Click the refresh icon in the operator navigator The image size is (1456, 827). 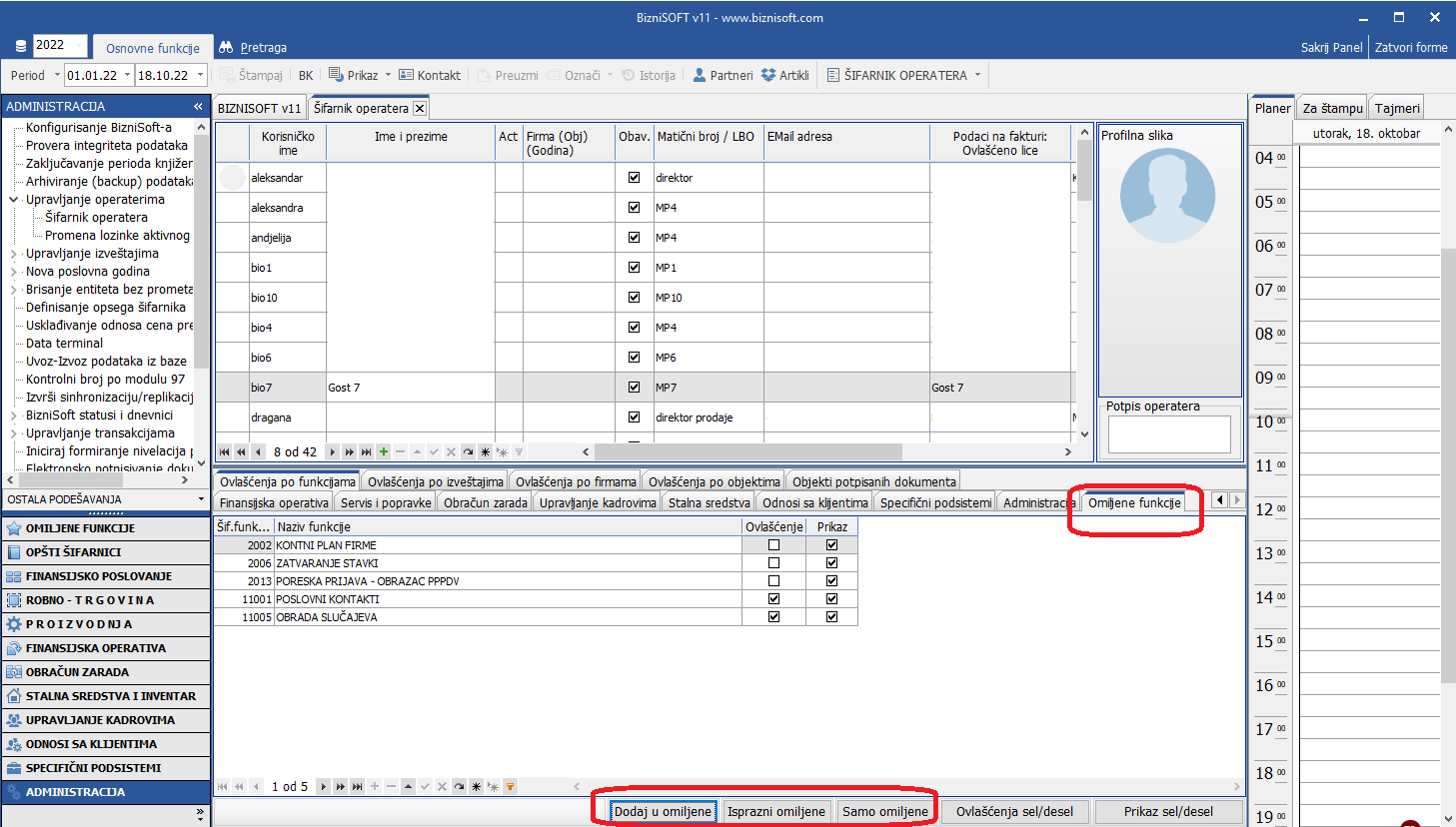tap(468, 451)
